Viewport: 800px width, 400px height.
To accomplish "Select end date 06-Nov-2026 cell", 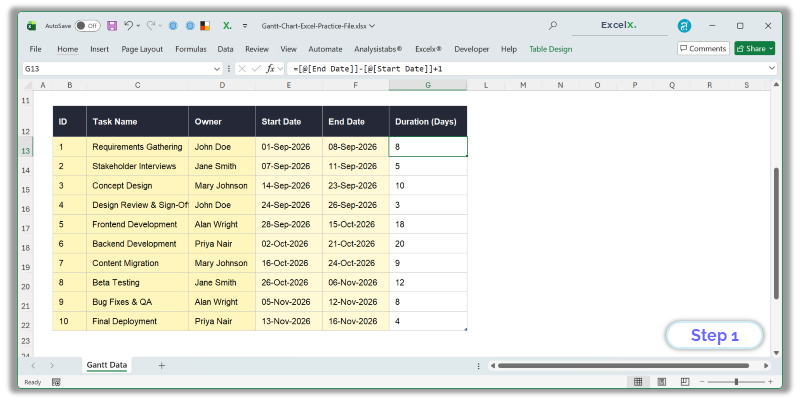I will tap(356, 283).
